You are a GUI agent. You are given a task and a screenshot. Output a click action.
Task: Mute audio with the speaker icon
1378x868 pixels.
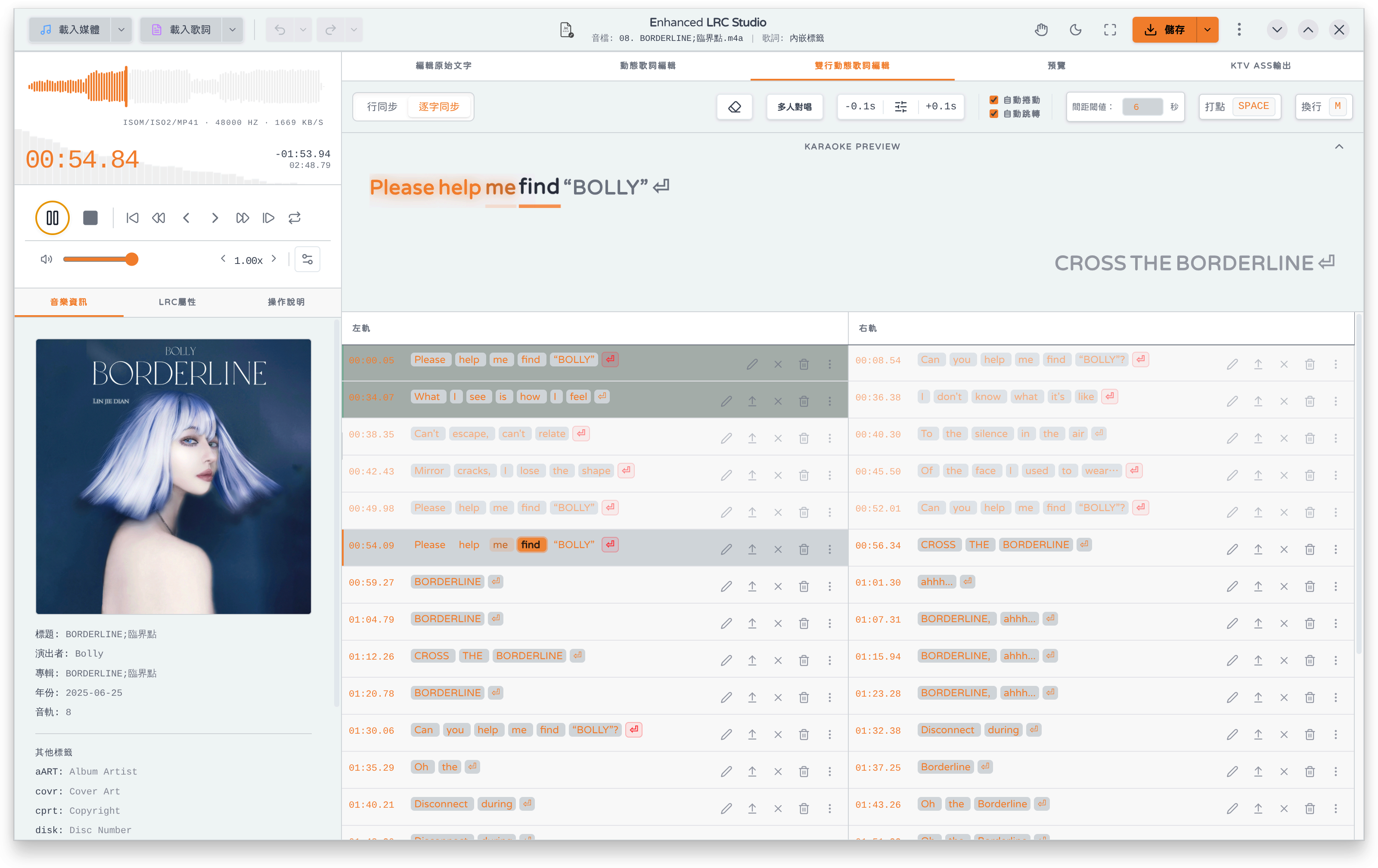[47, 259]
